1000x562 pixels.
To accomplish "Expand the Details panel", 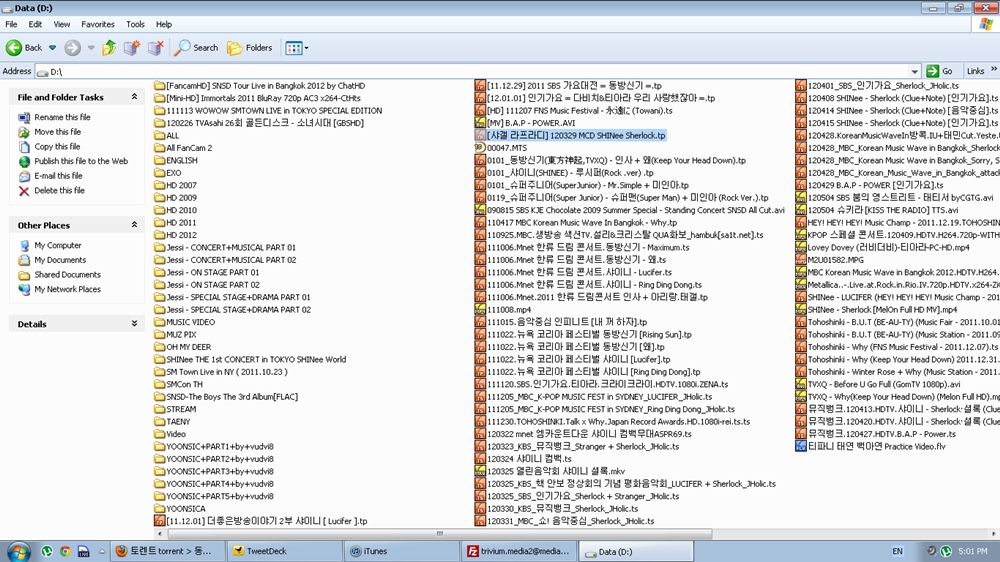I will click(x=134, y=323).
